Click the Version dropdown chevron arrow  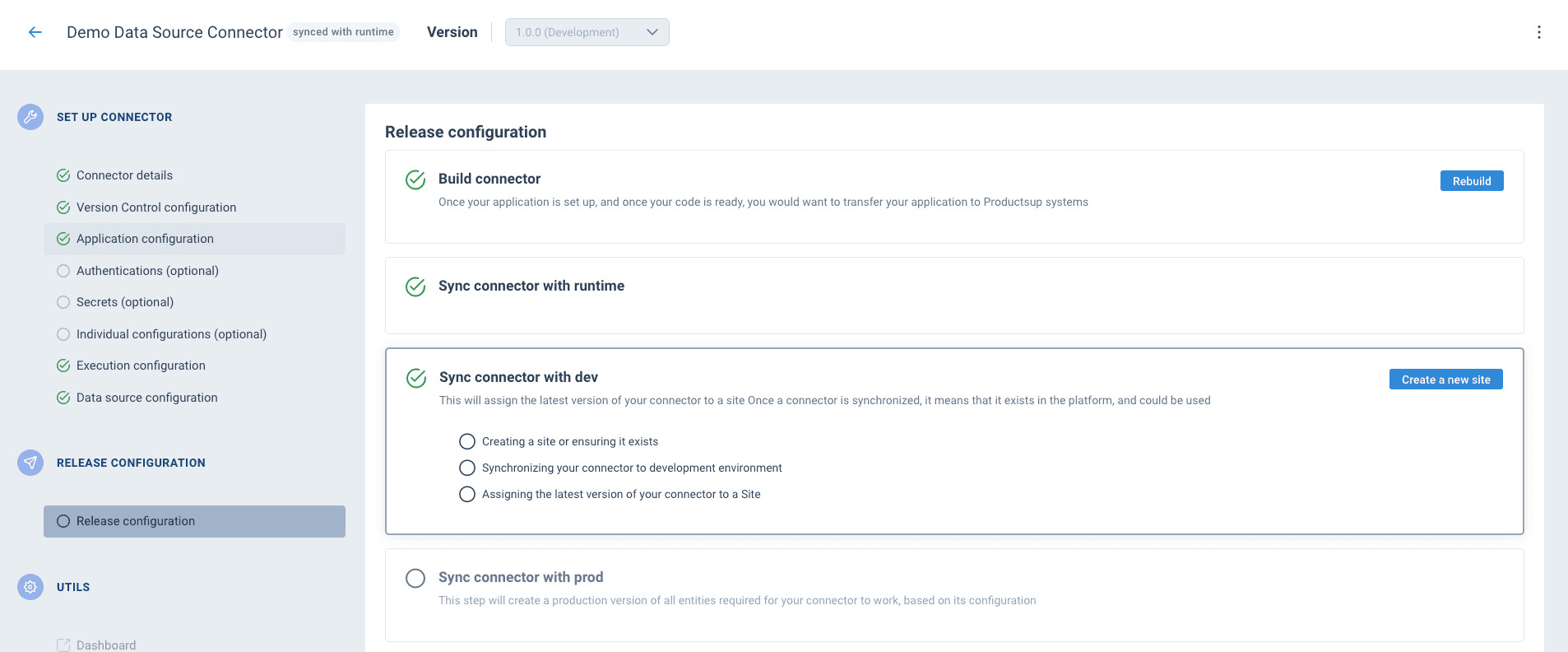[x=652, y=32]
